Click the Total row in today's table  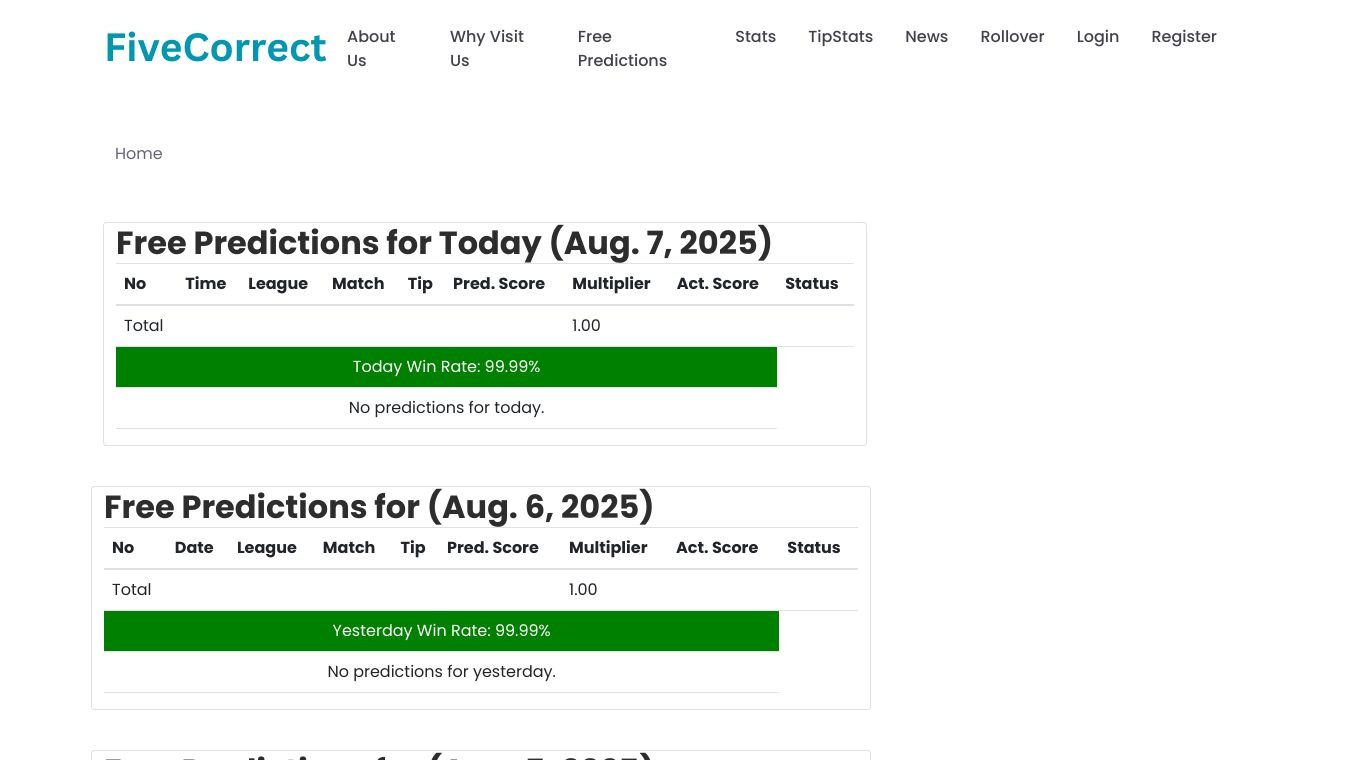tap(144, 326)
